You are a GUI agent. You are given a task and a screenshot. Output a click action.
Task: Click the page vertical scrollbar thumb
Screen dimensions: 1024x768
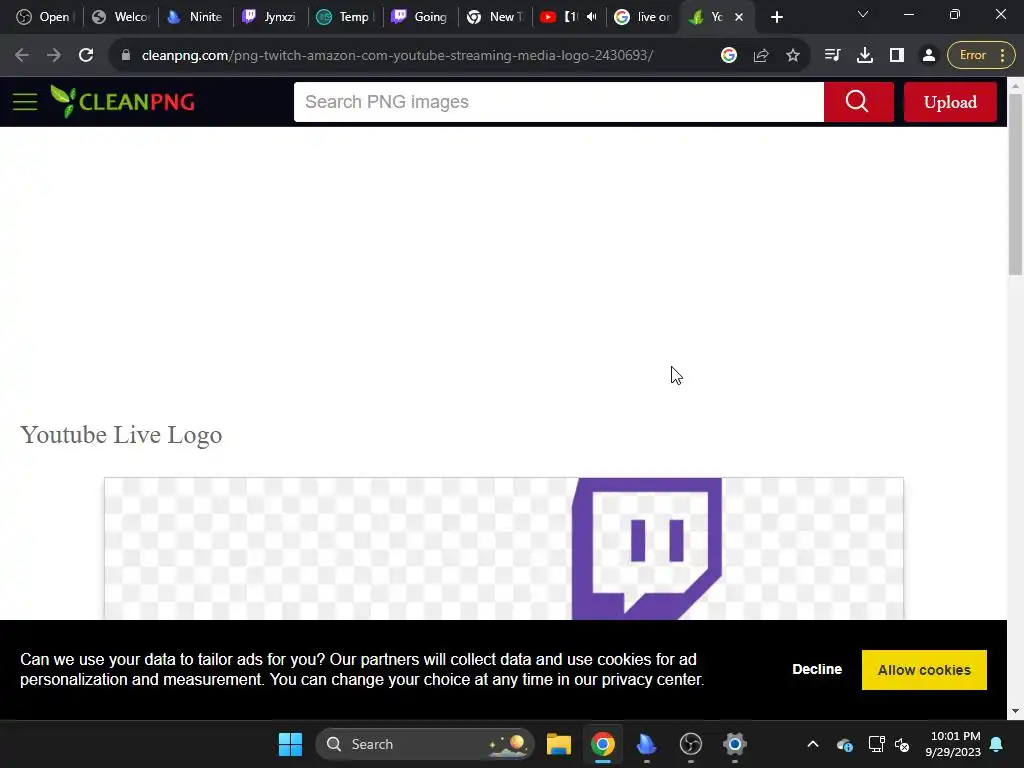(1015, 184)
